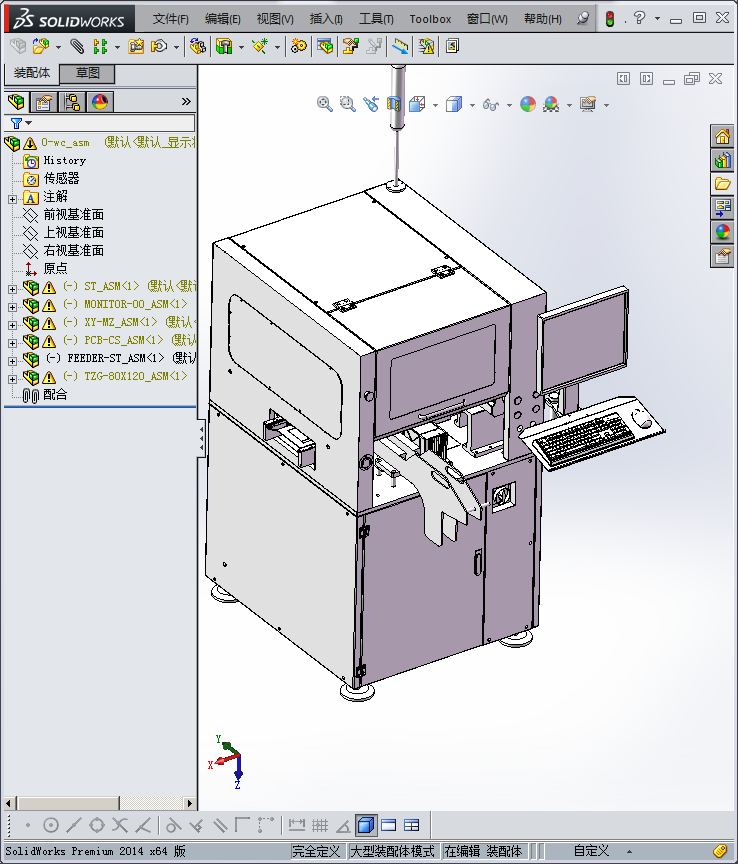Image resolution: width=738 pixels, height=864 pixels.
Task: Toggle the single viewport window icon at bottom
Action: [389, 825]
